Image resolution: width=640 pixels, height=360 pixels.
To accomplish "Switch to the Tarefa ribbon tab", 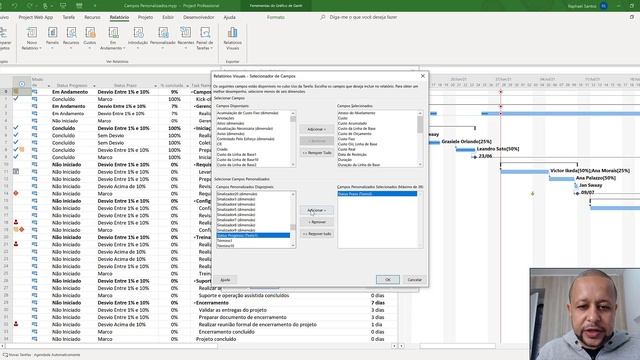I will pyautogui.click(x=69, y=17).
